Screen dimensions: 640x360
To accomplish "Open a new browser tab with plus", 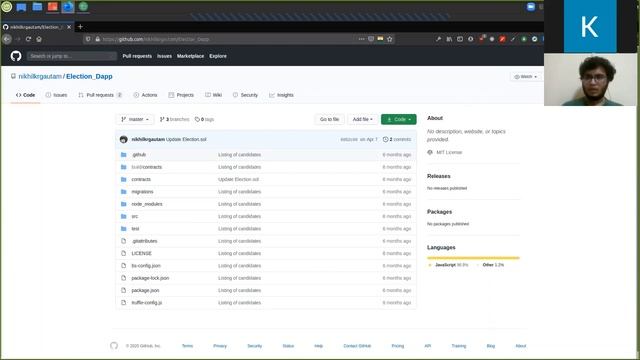I will (x=80, y=27).
